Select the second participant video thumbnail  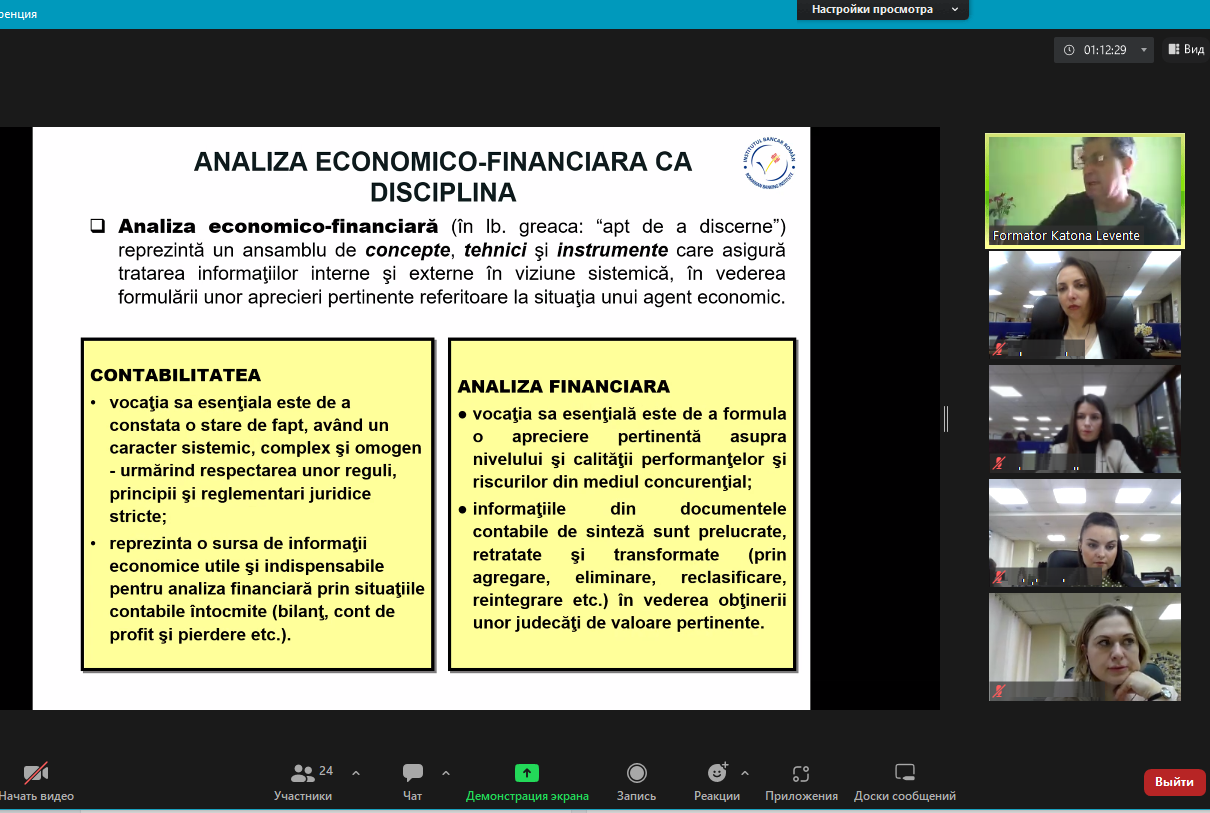[x=1084, y=304]
